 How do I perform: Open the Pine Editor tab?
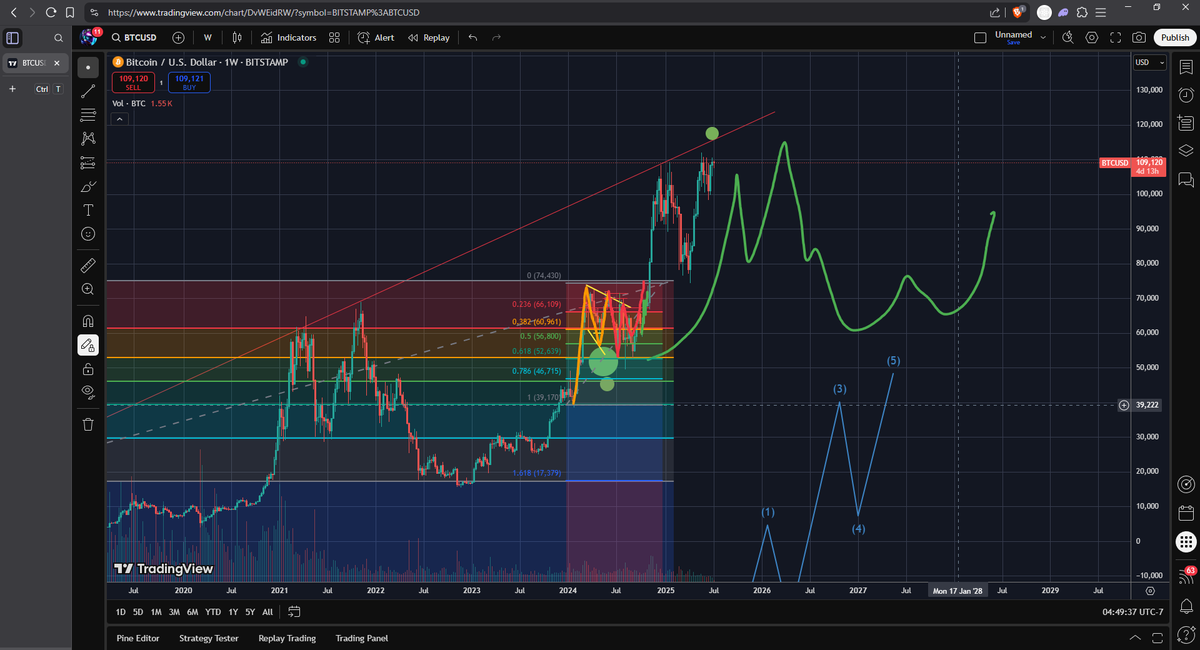[138, 638]
